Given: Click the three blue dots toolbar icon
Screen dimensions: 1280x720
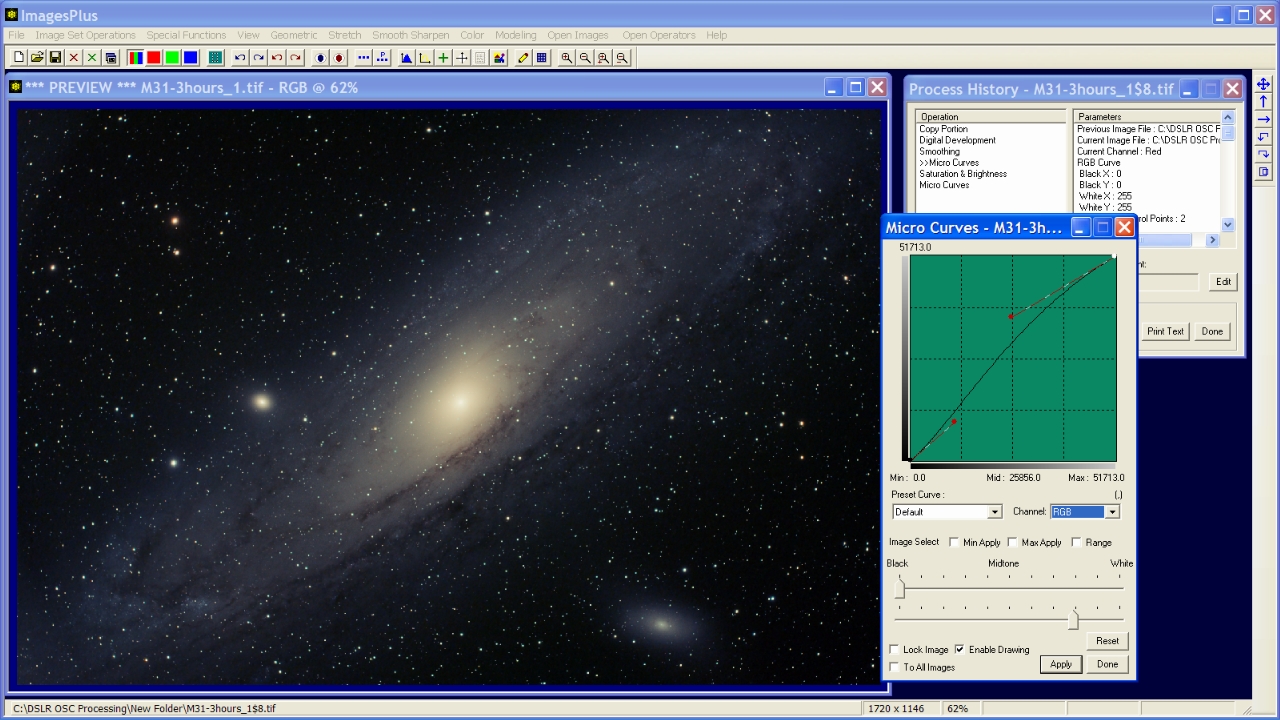Looking at the screenshot, I should coord(364,58).
